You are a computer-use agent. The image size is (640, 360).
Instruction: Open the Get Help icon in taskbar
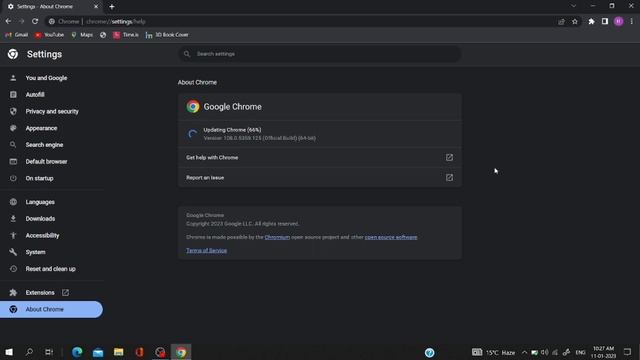coord(429,353)
